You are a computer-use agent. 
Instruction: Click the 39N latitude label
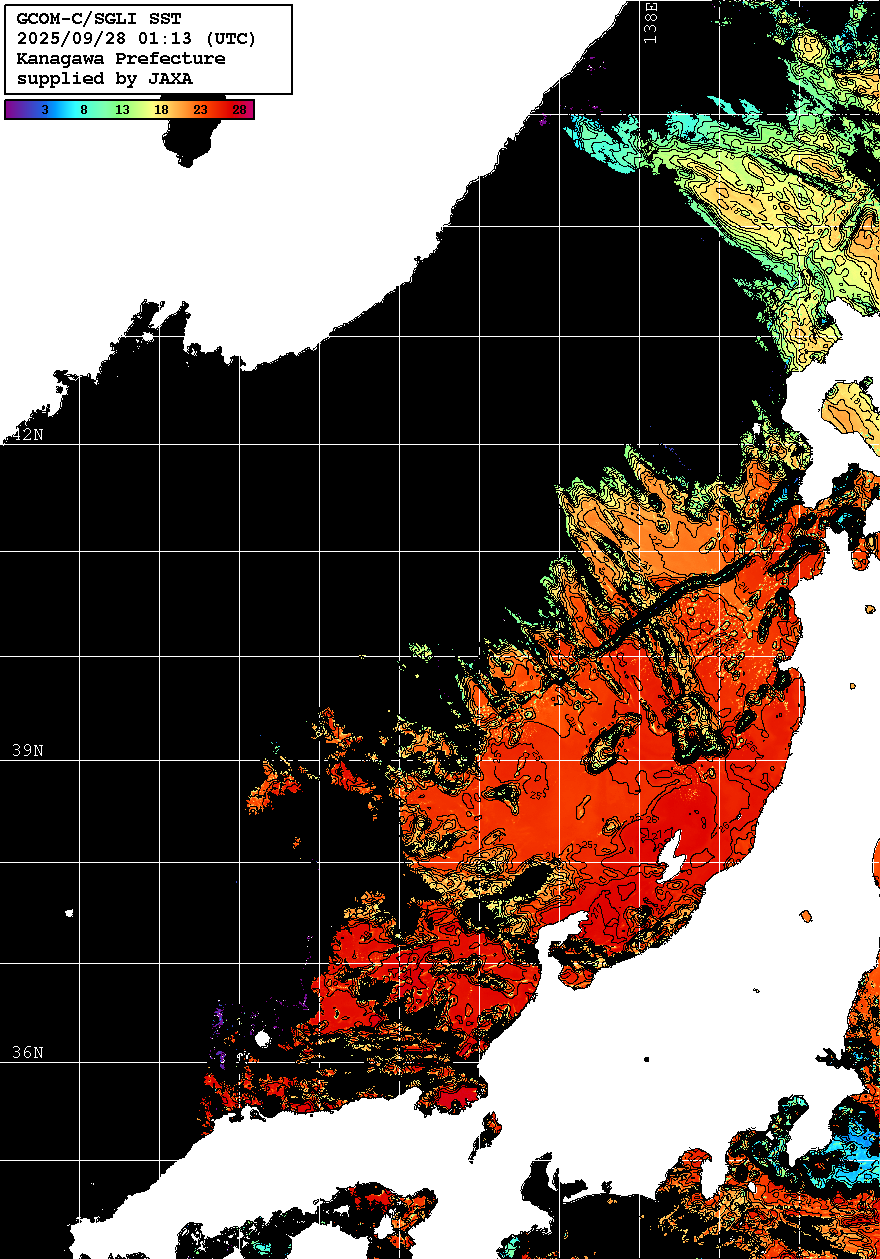click(x=28, y=750)
